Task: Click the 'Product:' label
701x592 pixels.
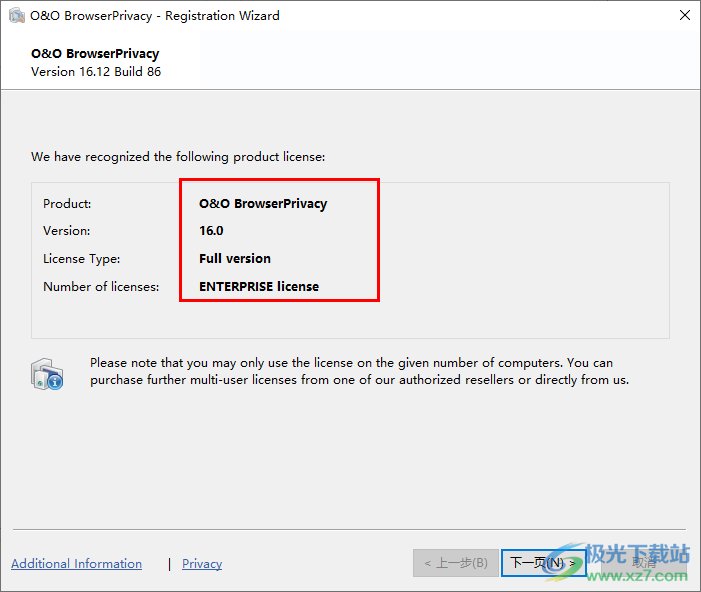Action: pos(67,204)
